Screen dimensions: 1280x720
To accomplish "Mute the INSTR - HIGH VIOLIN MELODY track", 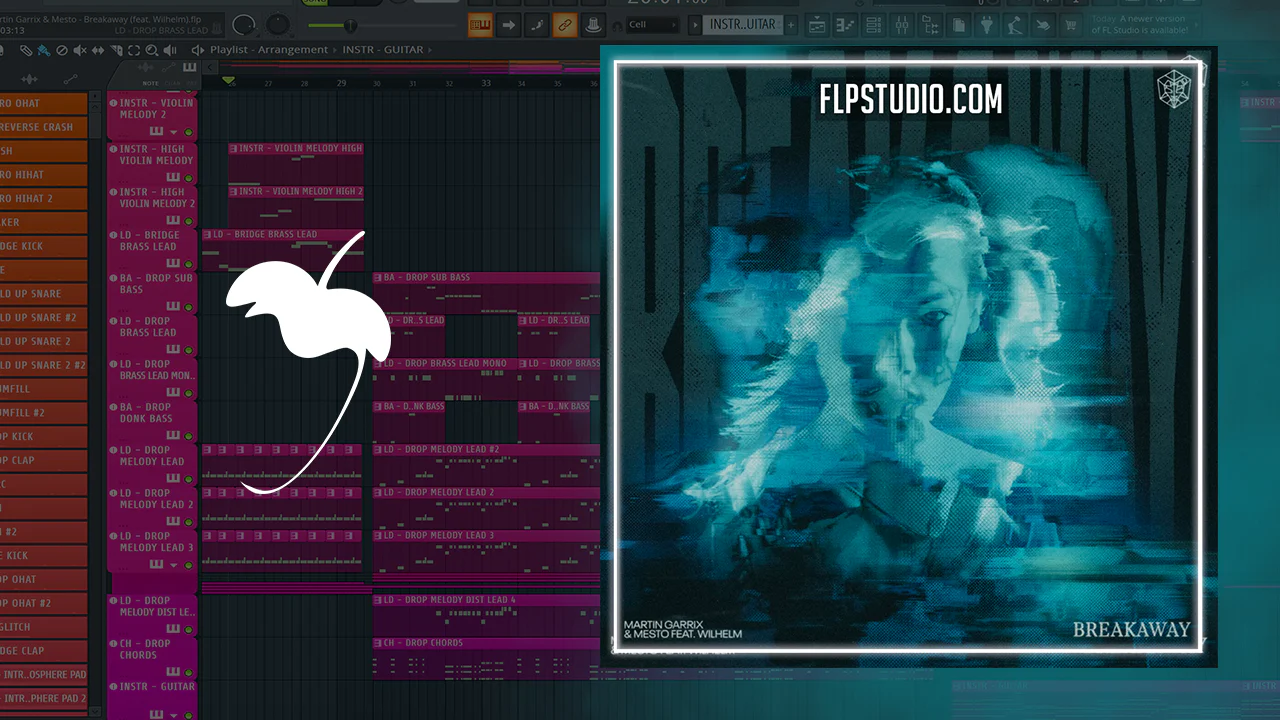I will pyautogui.click(x=188, y=176).
